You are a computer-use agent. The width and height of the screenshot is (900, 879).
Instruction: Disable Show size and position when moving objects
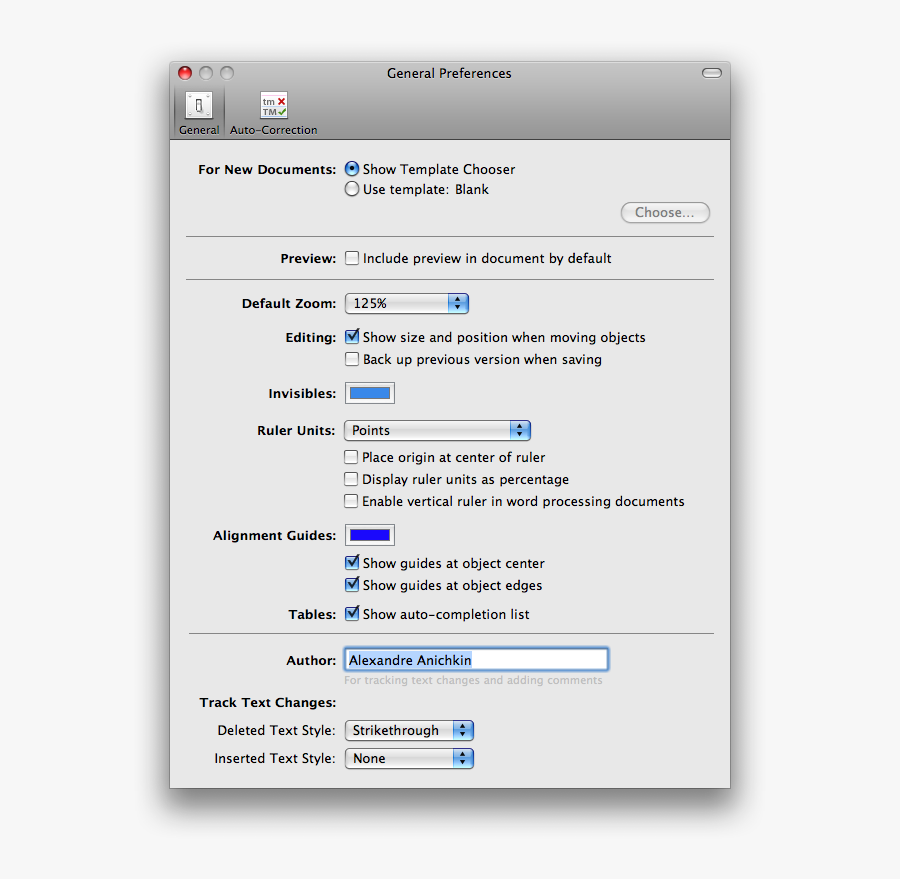point(352,338)
